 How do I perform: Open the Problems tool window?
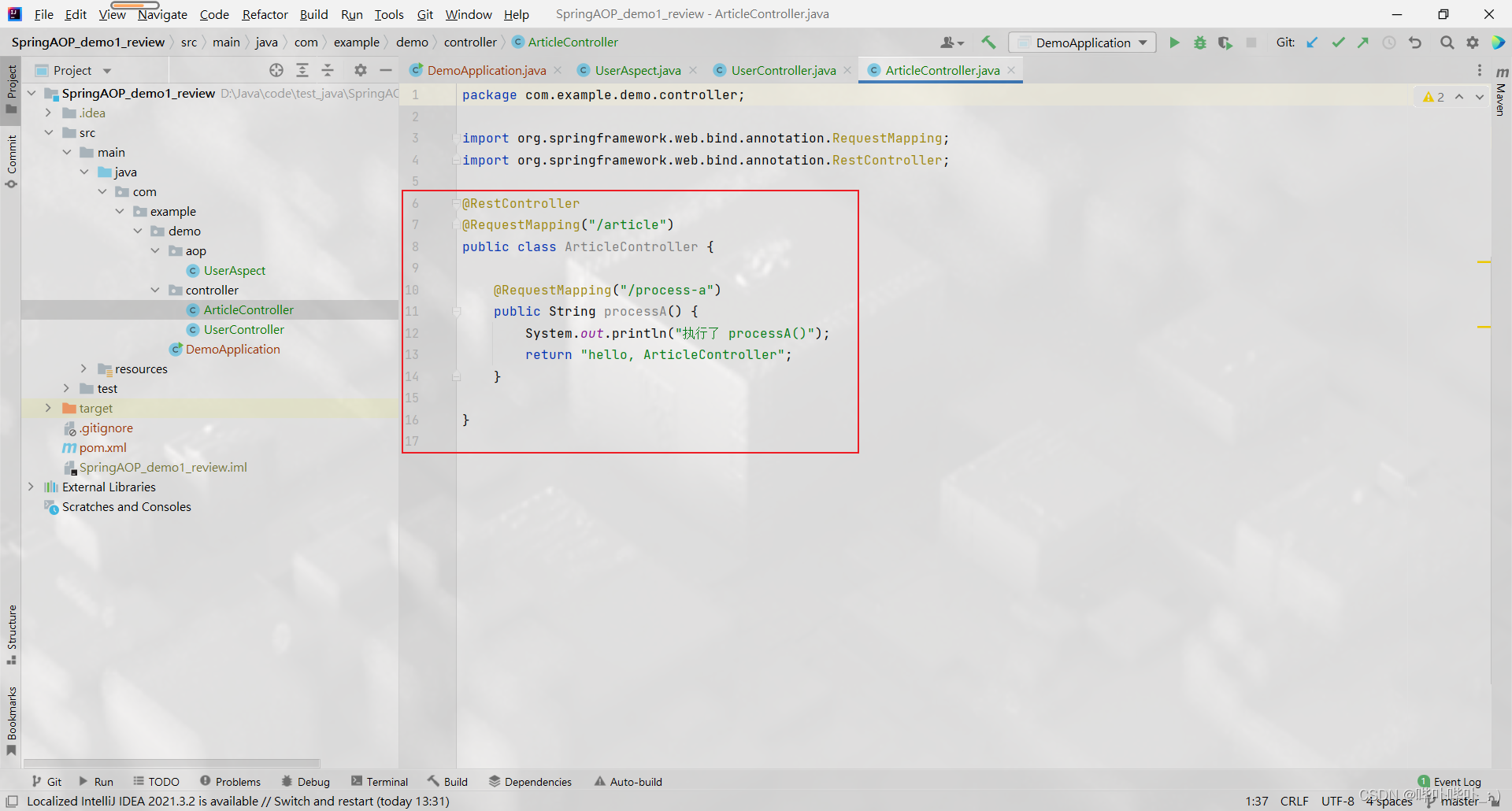click(x=230, y=782)
